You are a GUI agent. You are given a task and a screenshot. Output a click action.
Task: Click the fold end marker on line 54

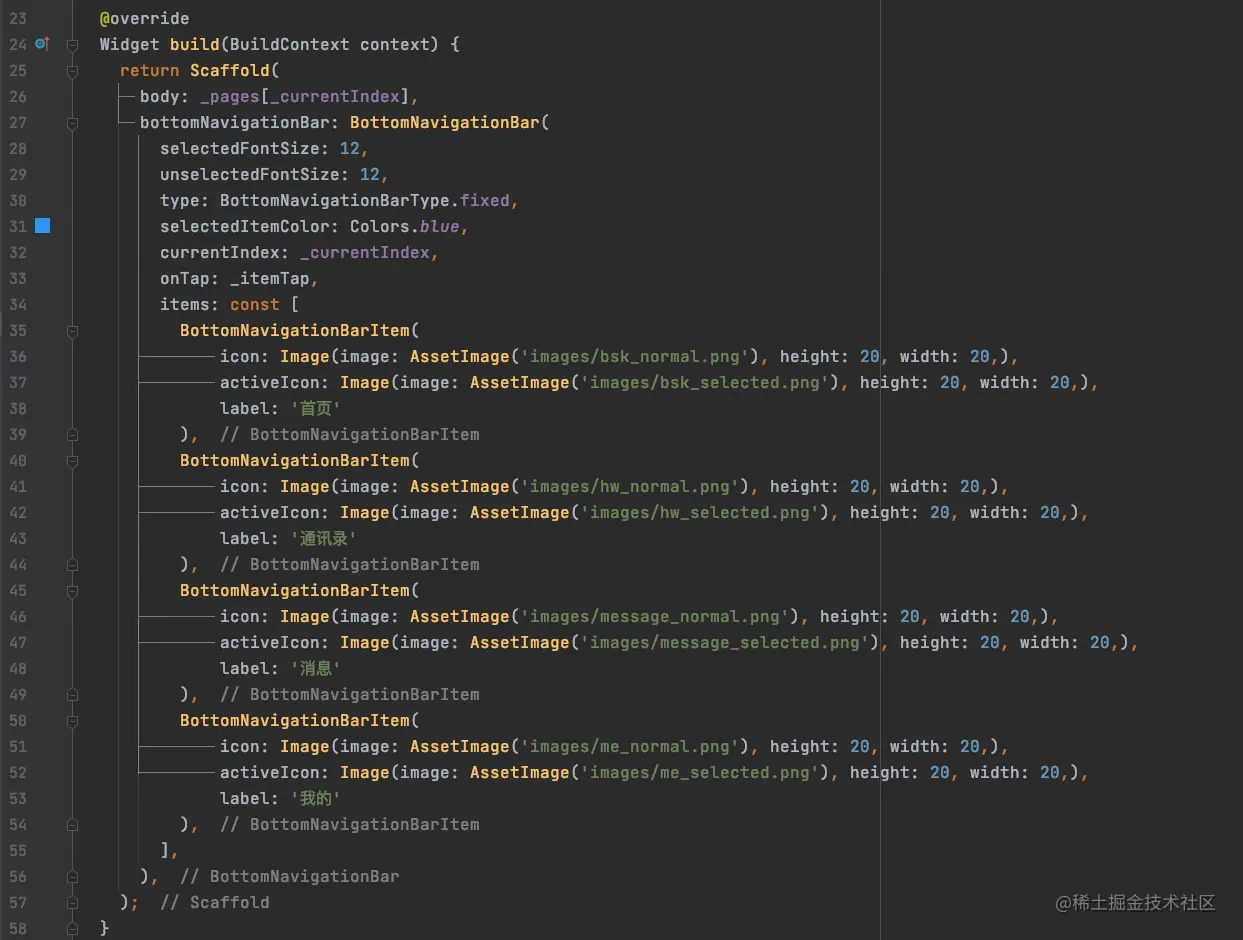click(72, 825)
